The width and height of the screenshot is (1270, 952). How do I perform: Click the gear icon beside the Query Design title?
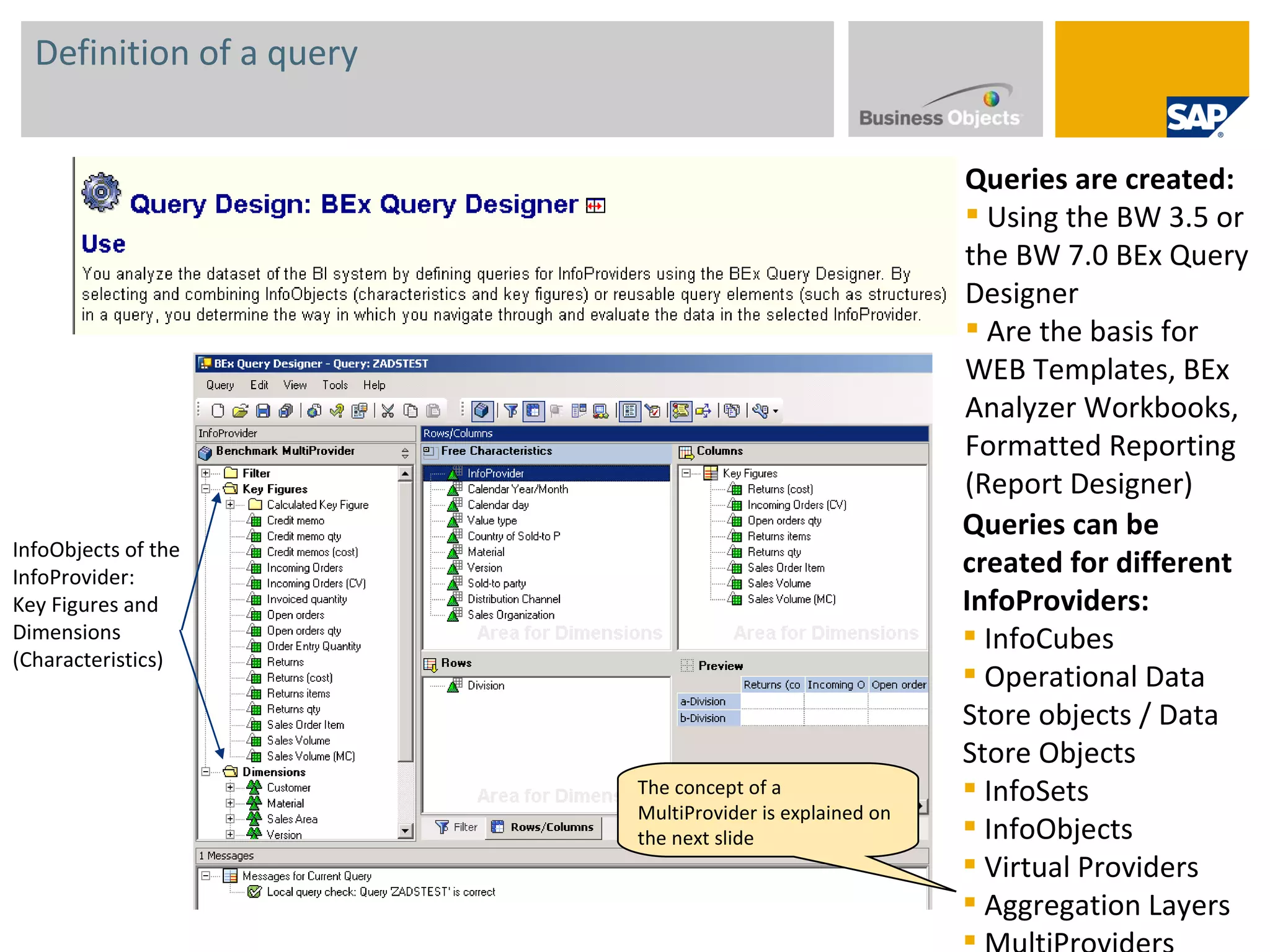(102, 192)
